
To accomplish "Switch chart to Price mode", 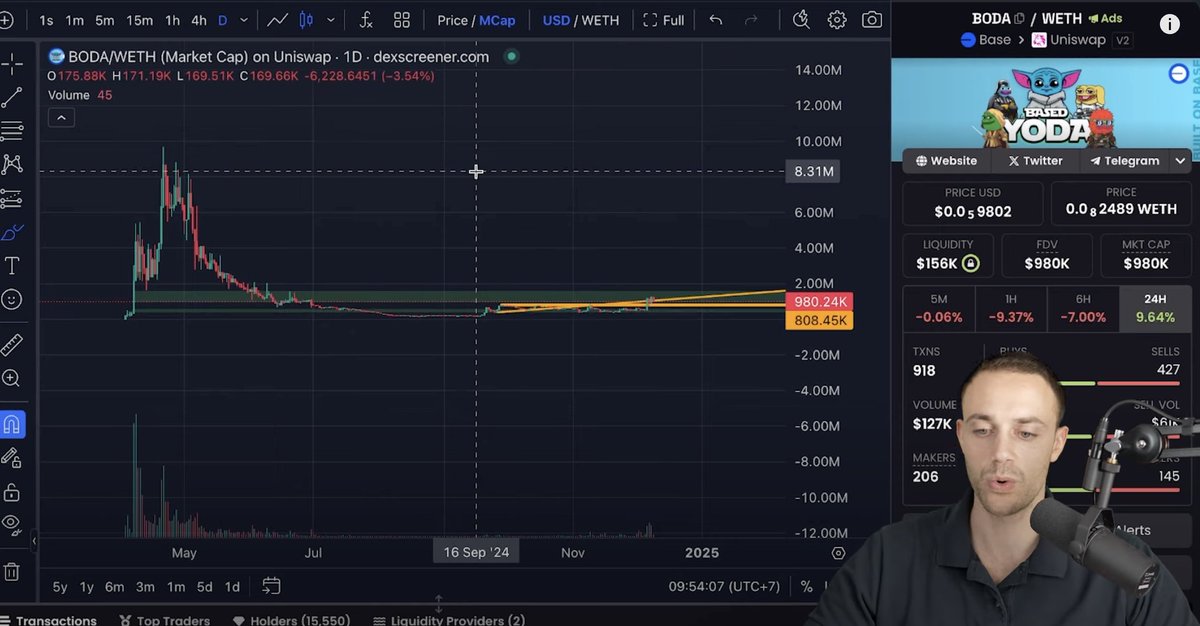I will point(452,20).
